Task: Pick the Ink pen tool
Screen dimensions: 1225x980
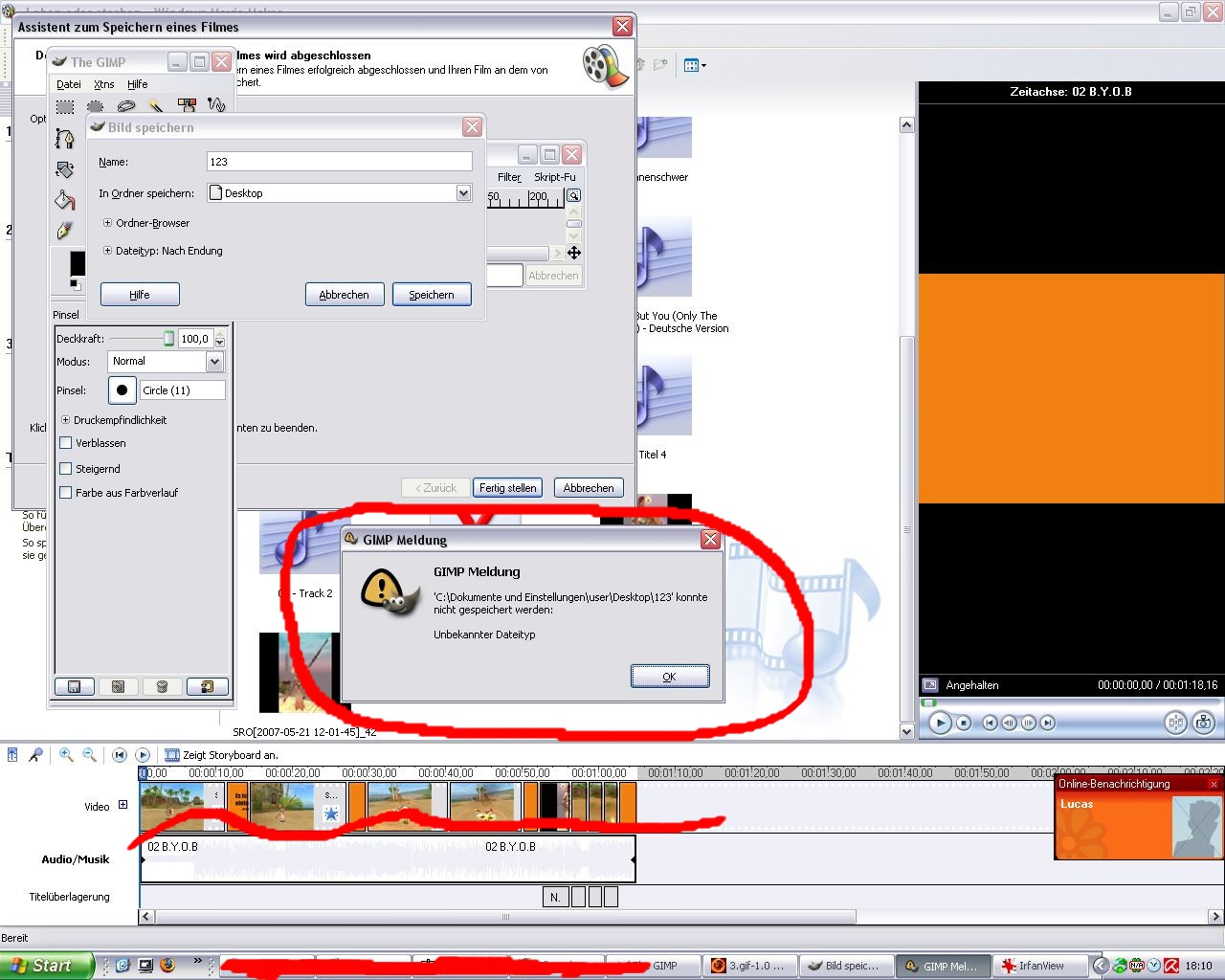Action: (64, 231)
